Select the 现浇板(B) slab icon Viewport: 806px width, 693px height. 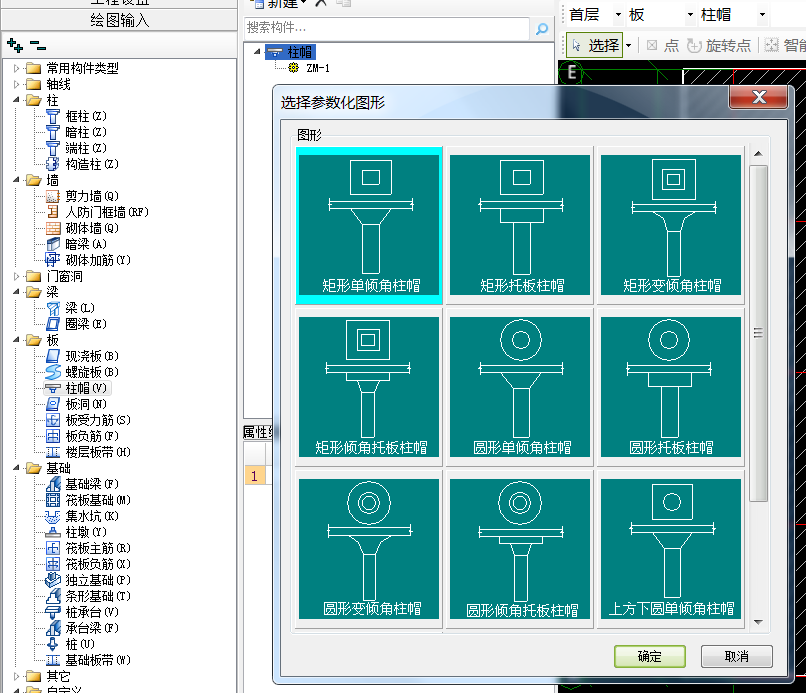[53, 356]
